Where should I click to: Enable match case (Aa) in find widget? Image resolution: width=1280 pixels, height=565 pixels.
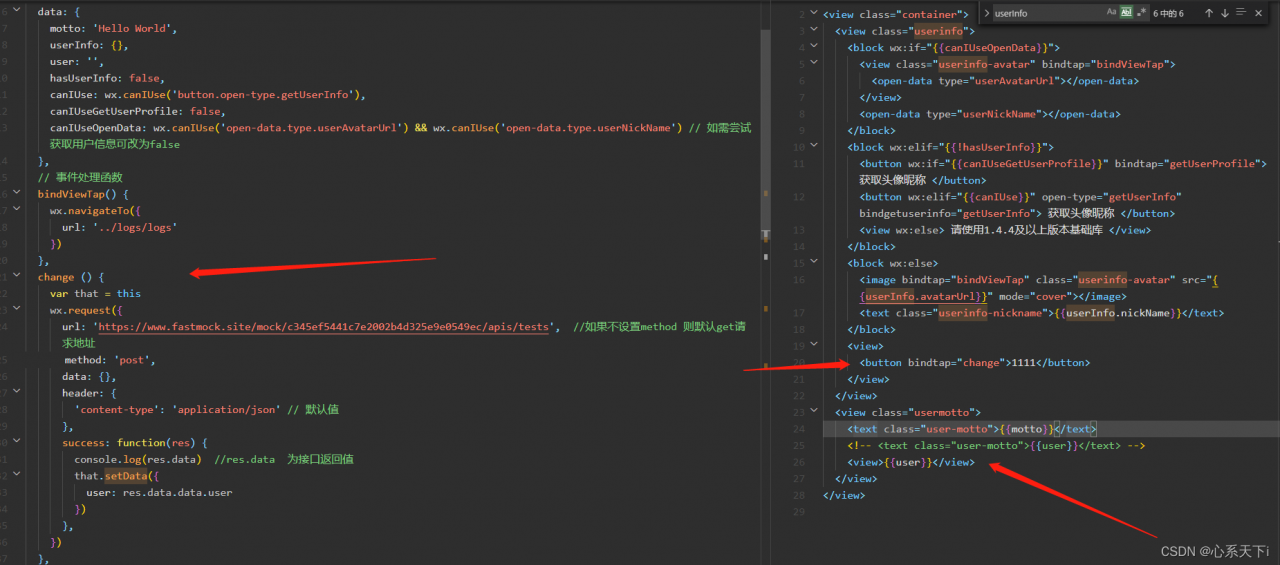(x=1111, y=13)
